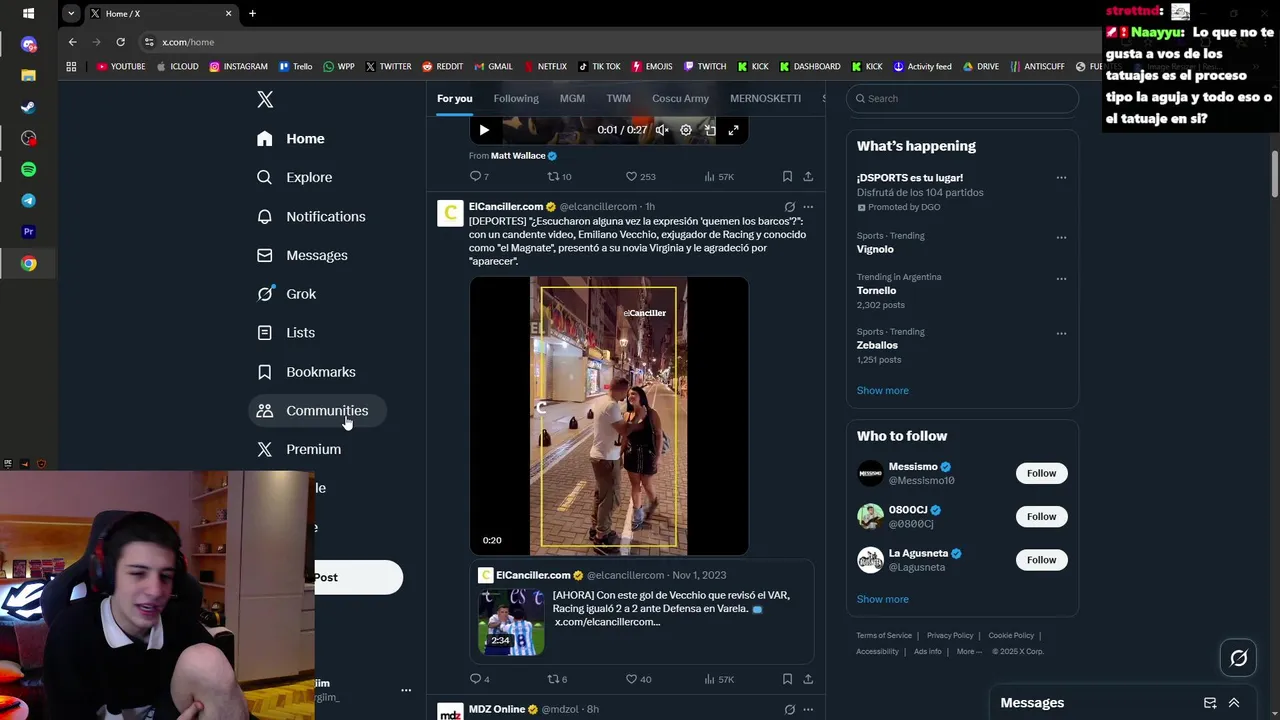Open quoted Vecchio goal video thumbnail
This screenshot has width=1280, height=720.
tap(511, 621)
